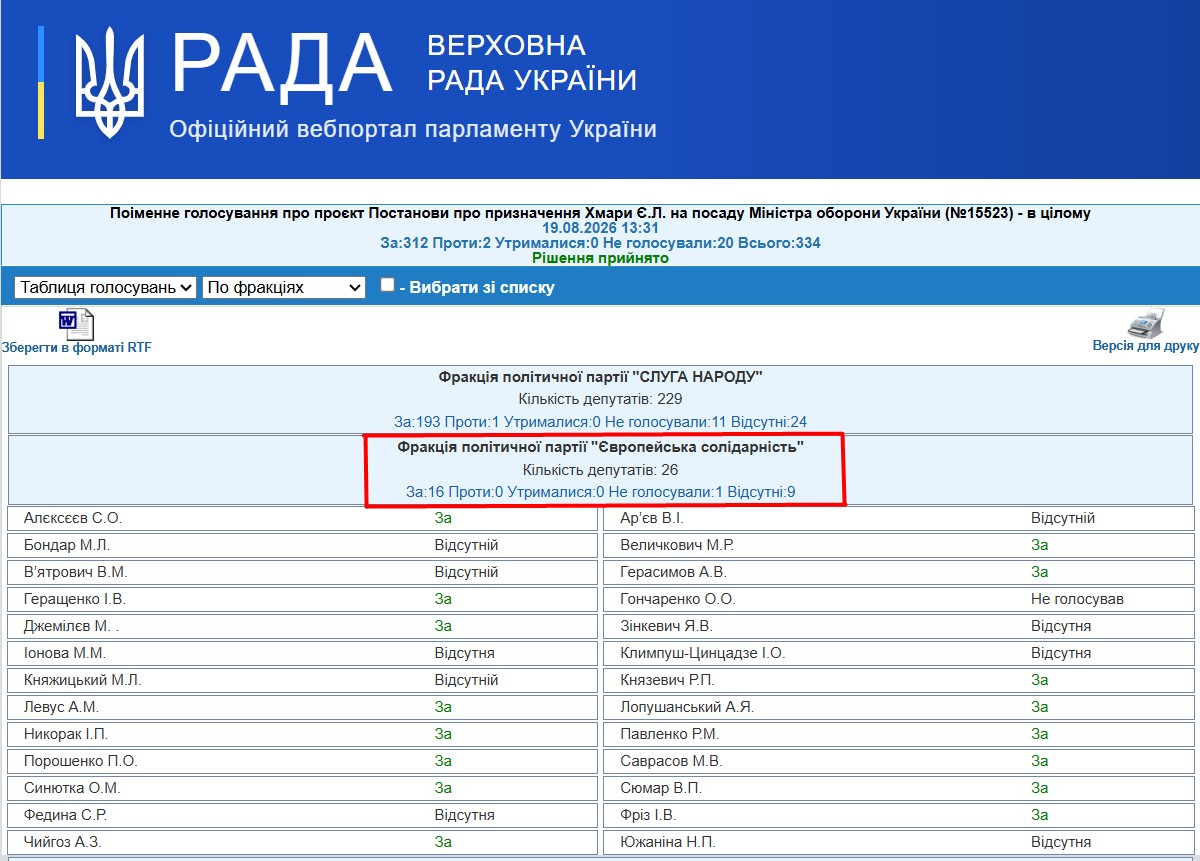The width and height of the screenshot is (1200, 861).
Task: Check the Вибрати зі списку checkbox
Action: click(x=387, y=285)
